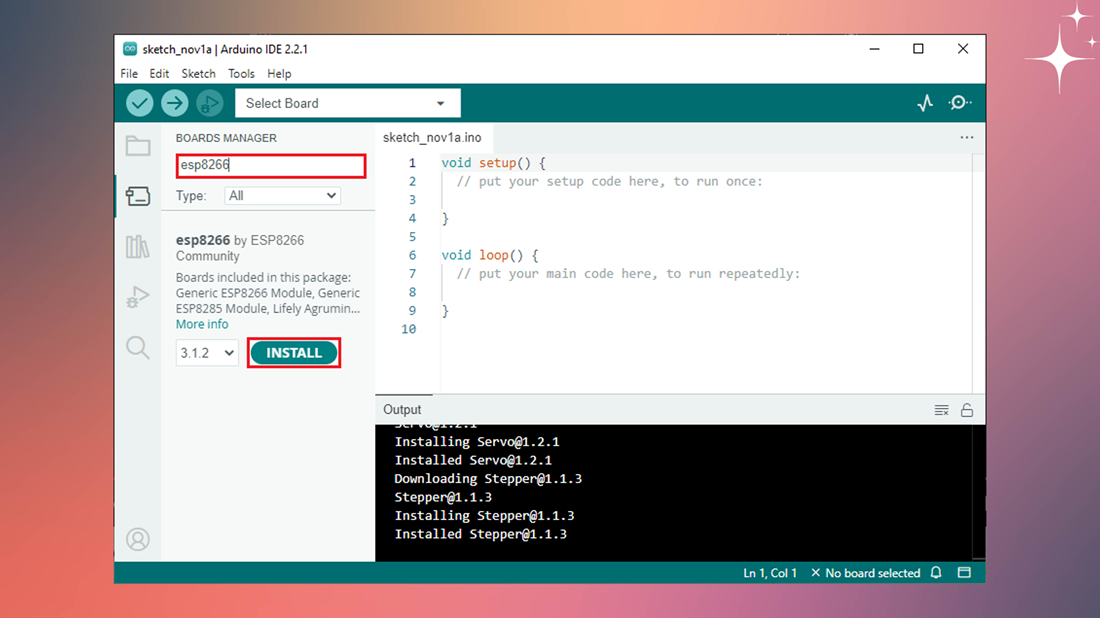The image size is (1100, 618).
Task: Open the Type filter dropdown
Action: click(282, 196)
